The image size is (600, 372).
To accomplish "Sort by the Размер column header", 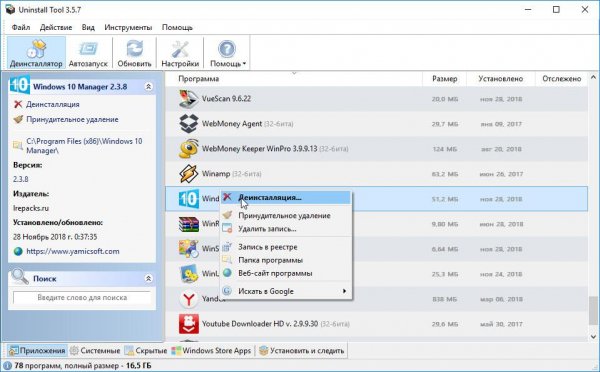I will (x=444, y=79).
